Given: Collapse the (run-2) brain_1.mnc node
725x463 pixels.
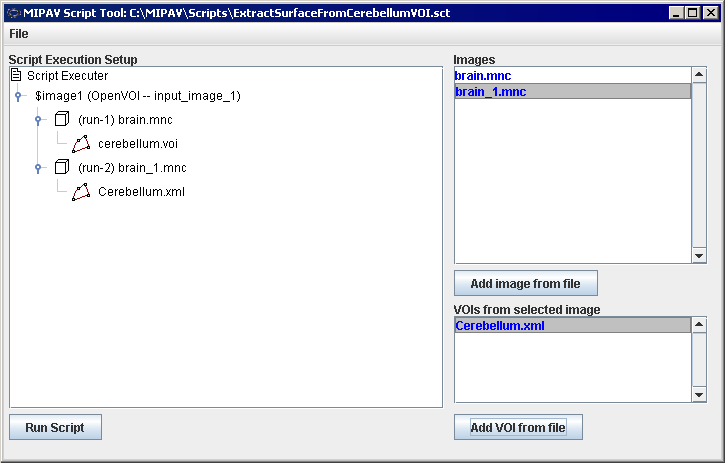Looking at the screenshot, I should [38, 168].
